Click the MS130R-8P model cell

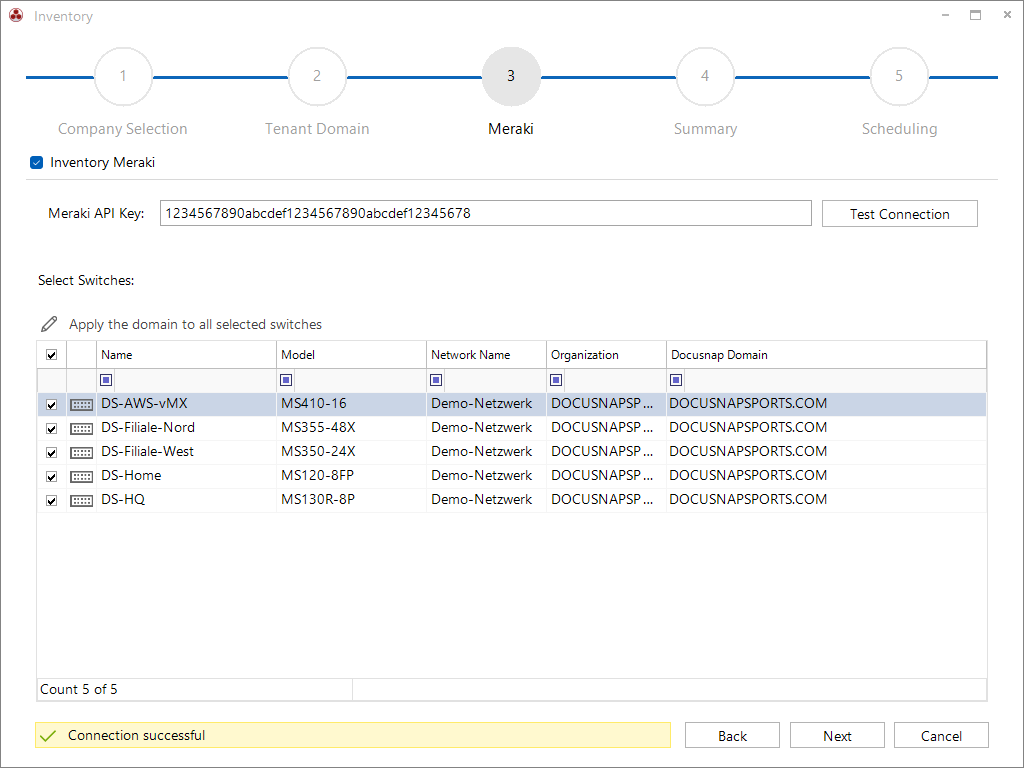pos(351,500)
